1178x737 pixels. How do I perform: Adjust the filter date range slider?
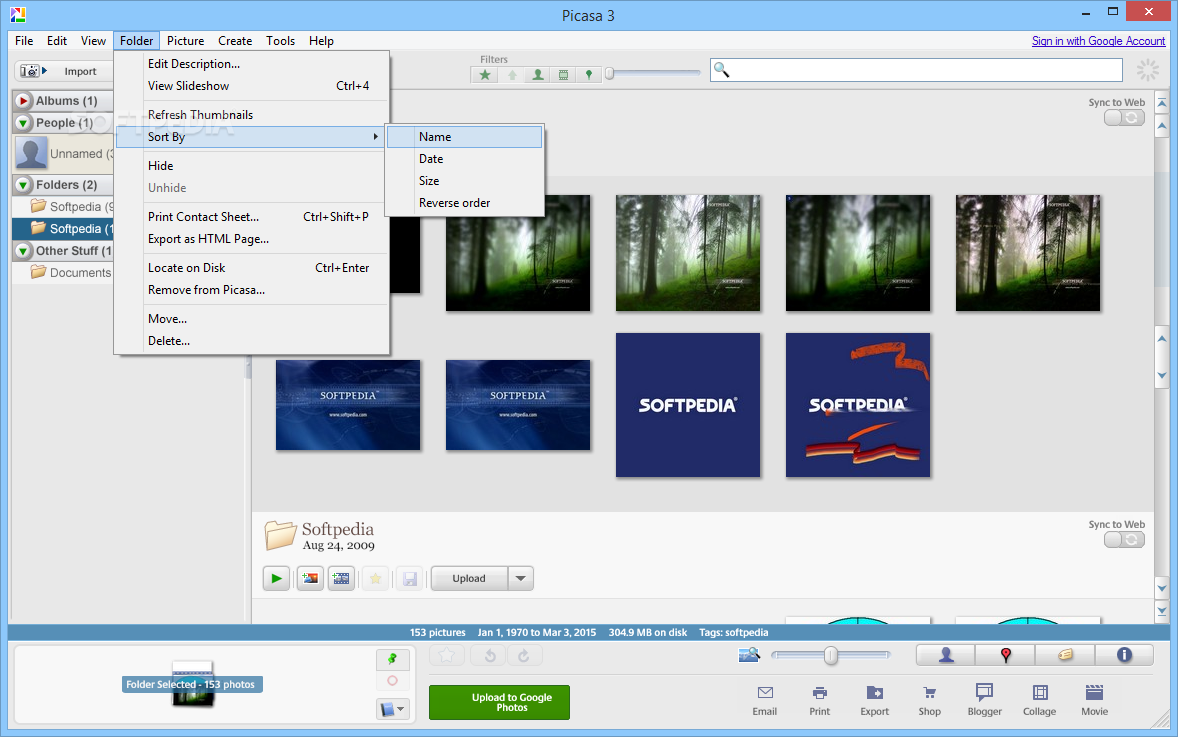click(610, 74)
